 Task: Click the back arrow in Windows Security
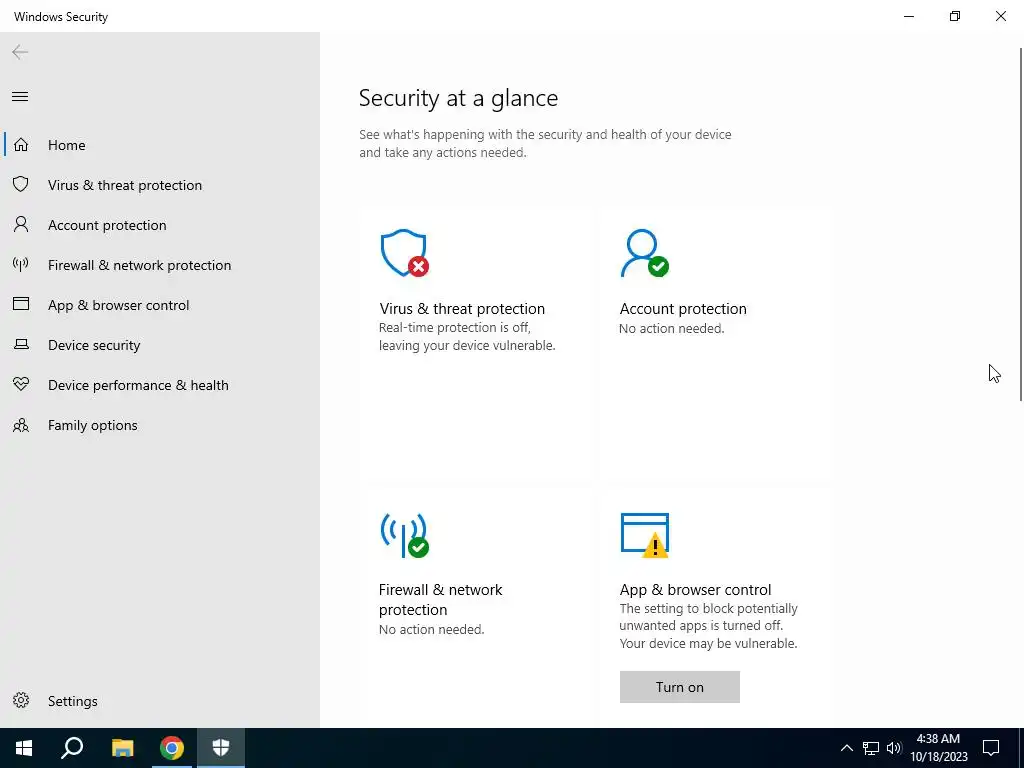click(x=20, y=52)
